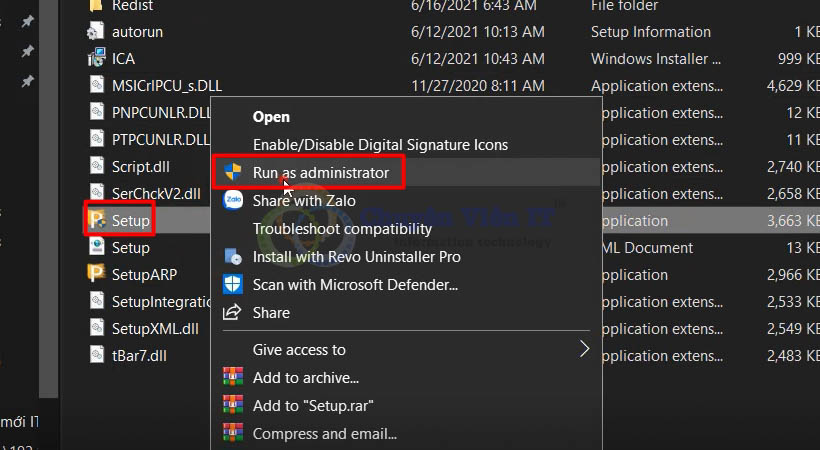The width and height of the screenshot is (820, 450).
Task: Click the WinRAR icon beside Add to archive
Action: click(233, 377)
